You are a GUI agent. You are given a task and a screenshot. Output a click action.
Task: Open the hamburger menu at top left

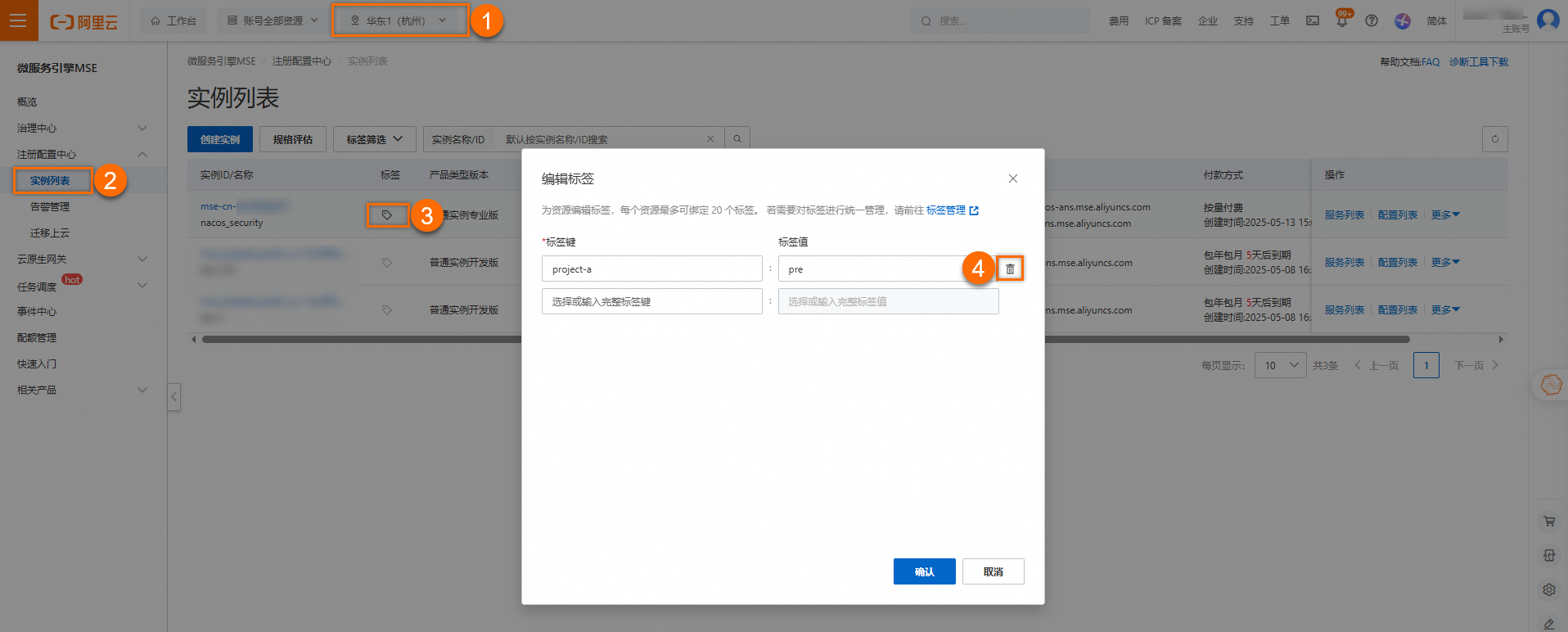18,20
